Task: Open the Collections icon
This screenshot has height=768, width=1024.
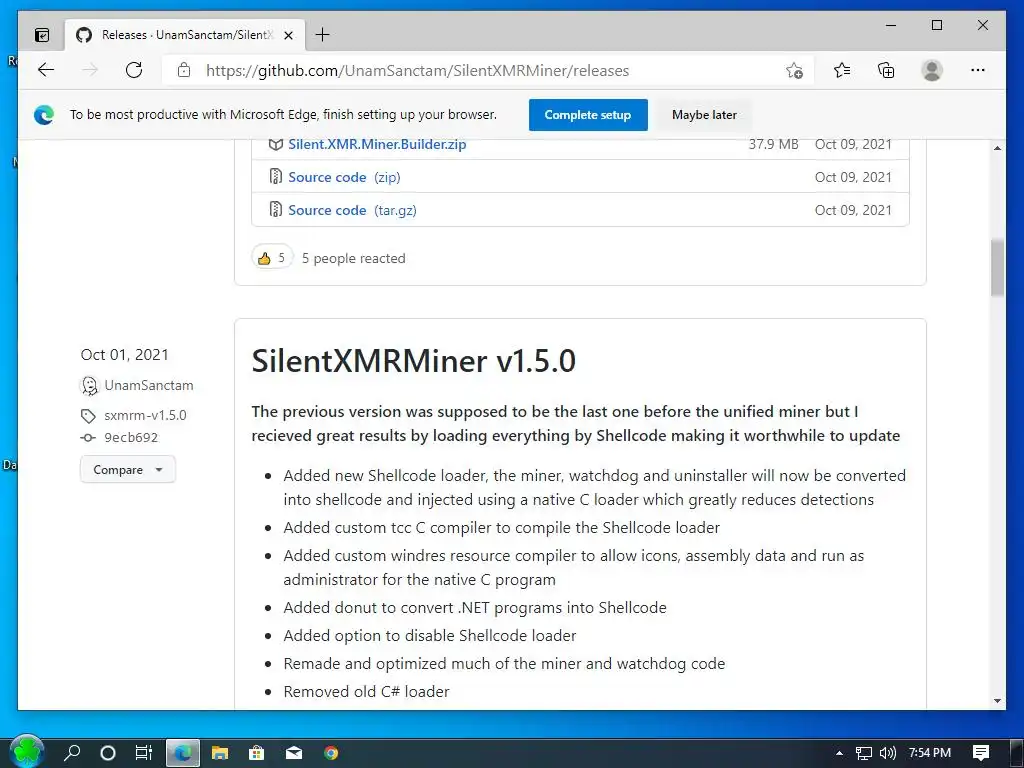Action: [886, 70]
